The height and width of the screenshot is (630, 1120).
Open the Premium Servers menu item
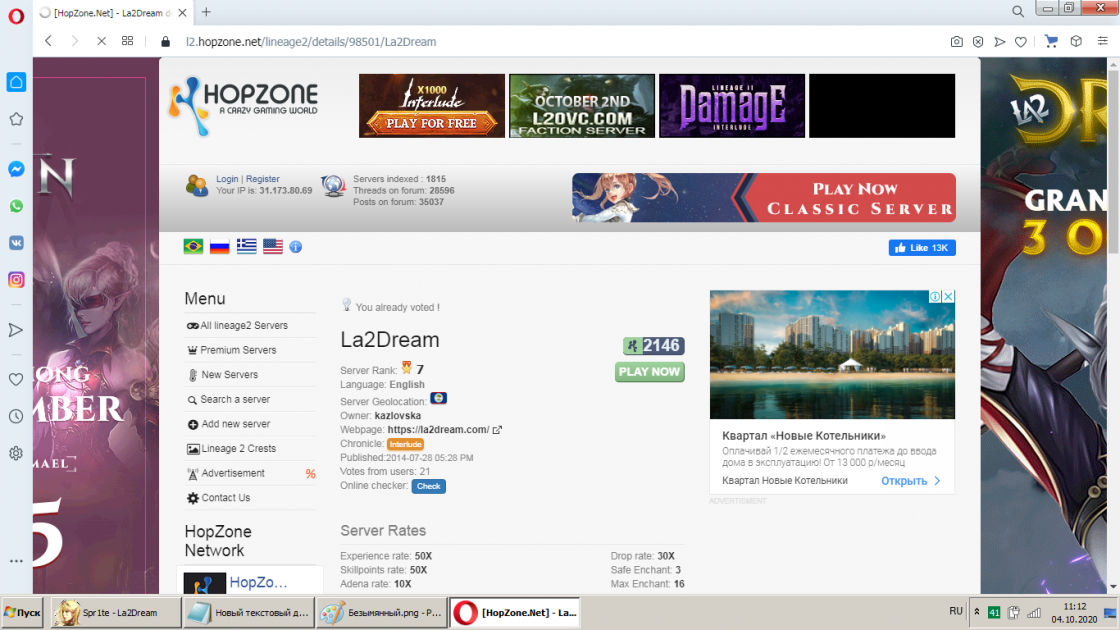coord(238,350)
